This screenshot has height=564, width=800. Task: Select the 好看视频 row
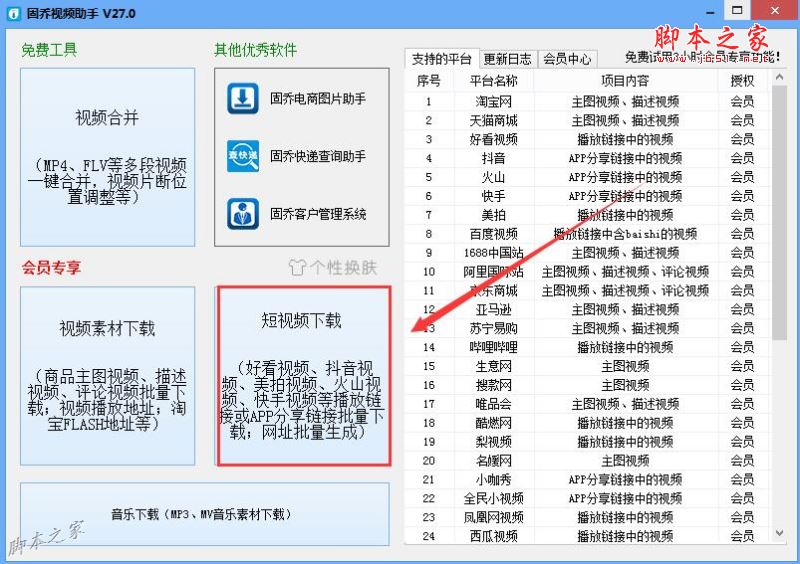[587, 139]
